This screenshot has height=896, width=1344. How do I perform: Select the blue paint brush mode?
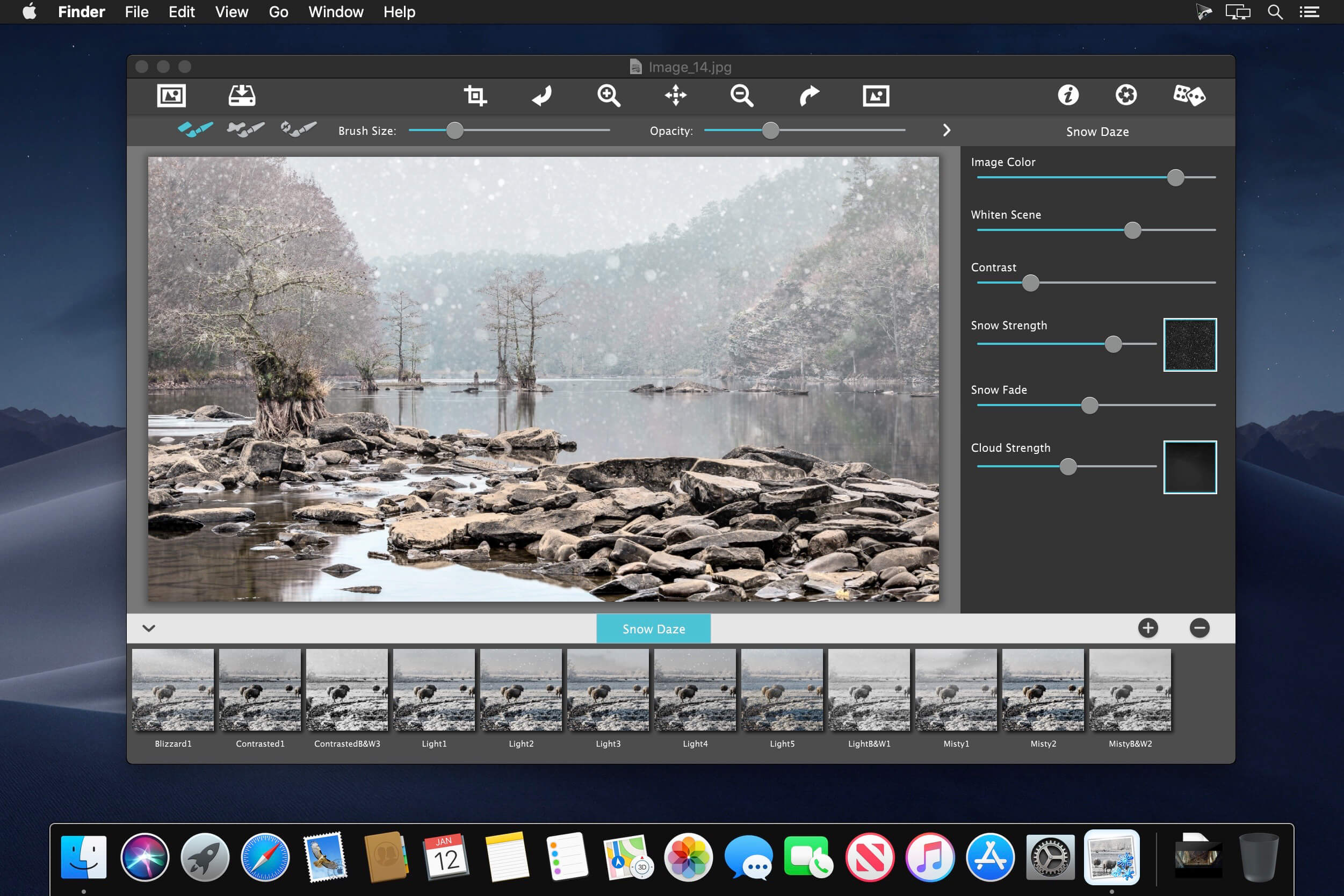coord(195,129)
